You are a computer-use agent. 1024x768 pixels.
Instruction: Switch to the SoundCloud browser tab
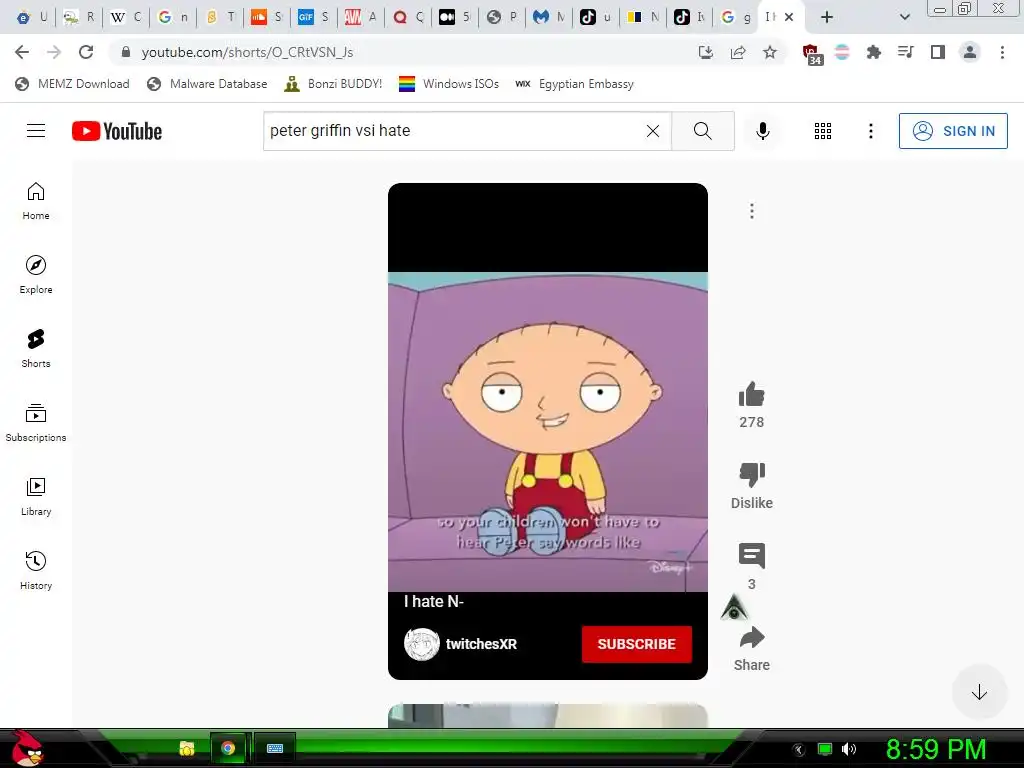(x=266, y=17)
